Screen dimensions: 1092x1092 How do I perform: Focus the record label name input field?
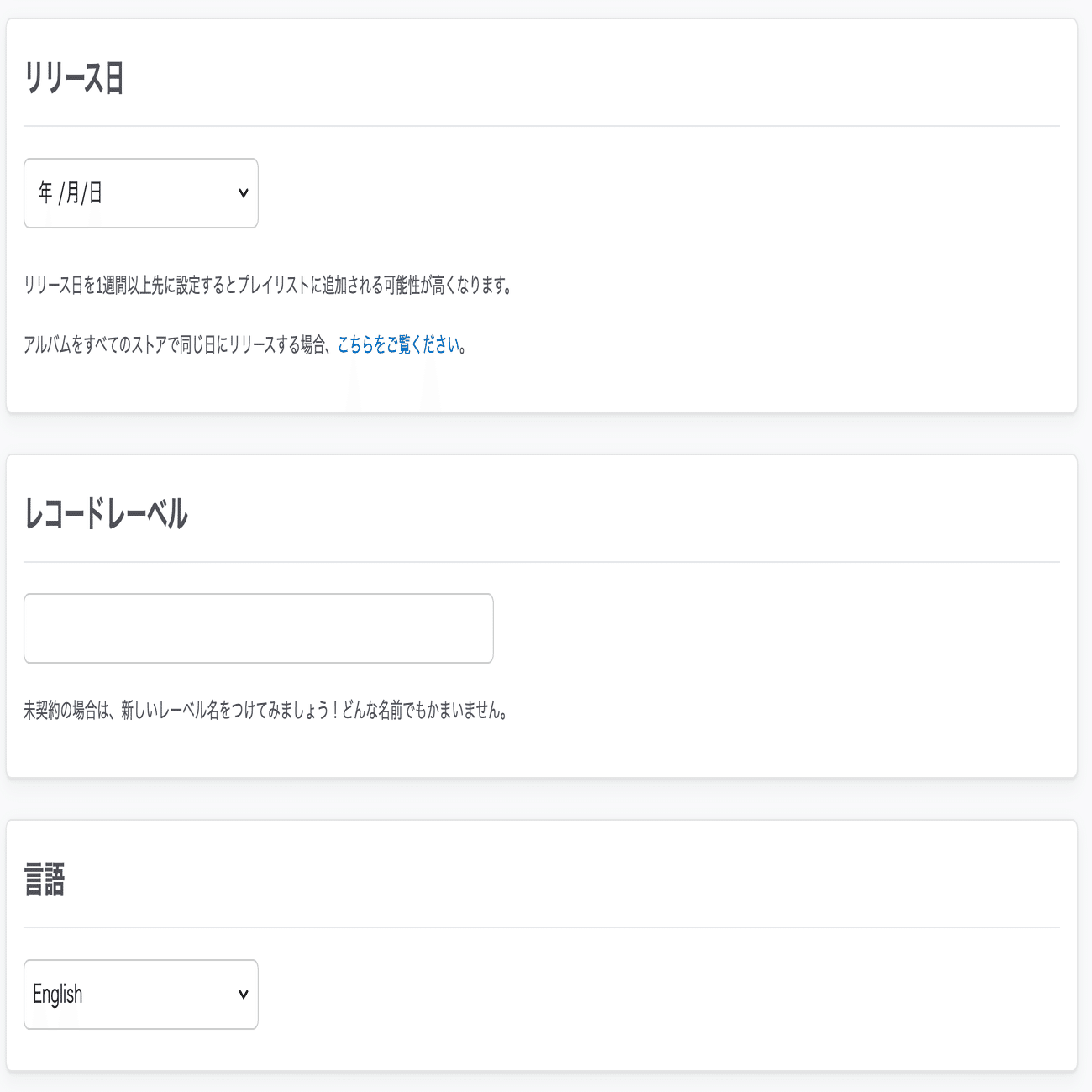pyautogui.click(x=258, y=628)
